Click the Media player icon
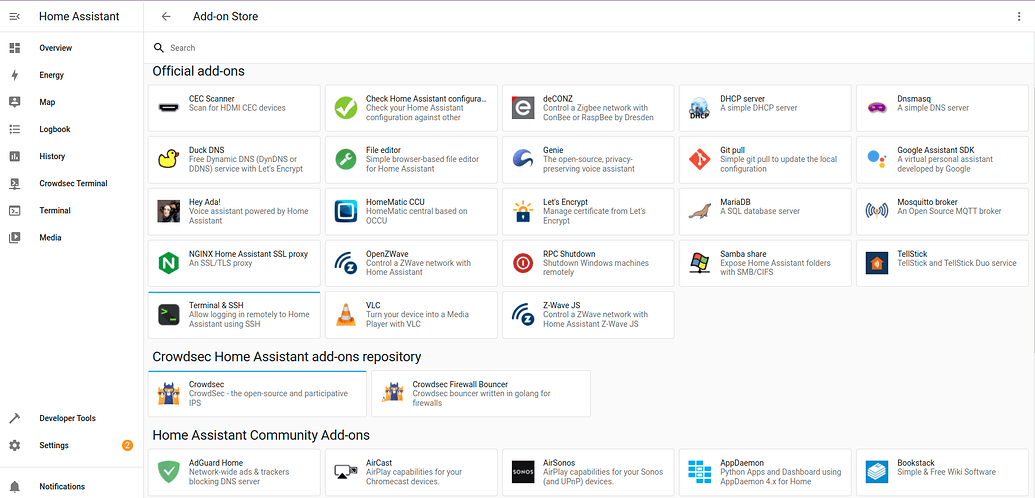The width and height of the screenshot is (1035, 498). [x=15, y=237]
